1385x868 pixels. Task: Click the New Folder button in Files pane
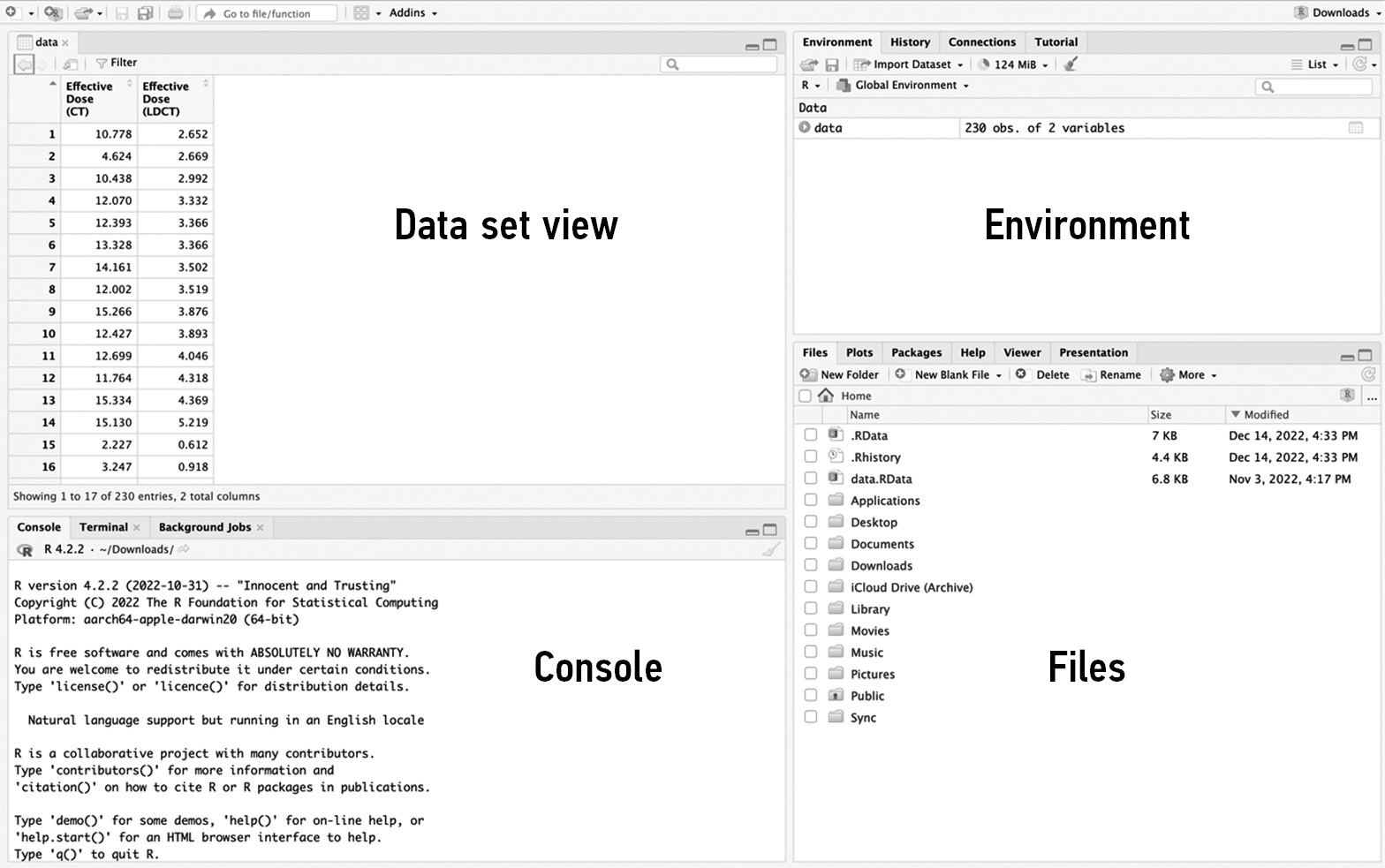pyautogui.click(x=840, y=374)
